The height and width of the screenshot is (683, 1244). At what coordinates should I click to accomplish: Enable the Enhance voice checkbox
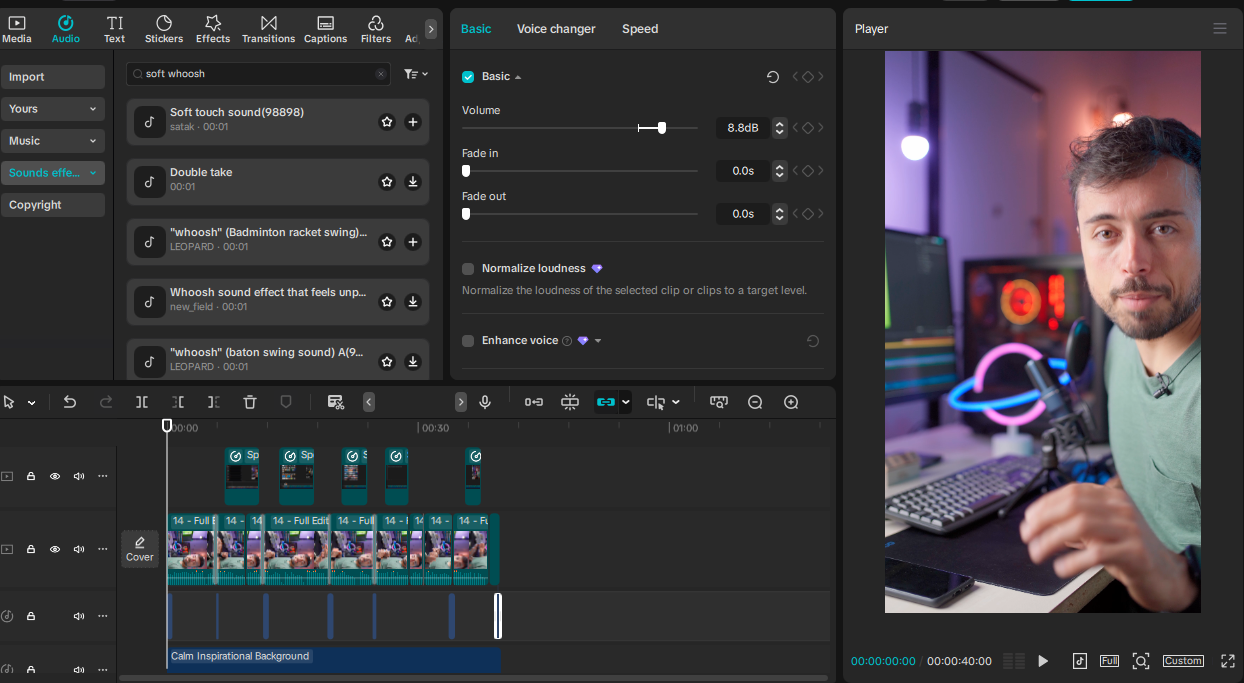coord(468,341)
